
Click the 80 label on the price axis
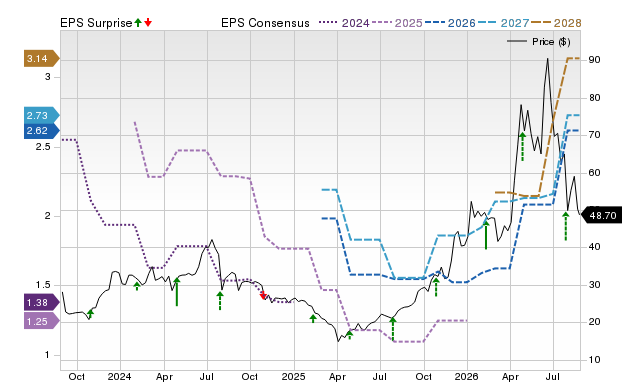(x=594, y=98)
